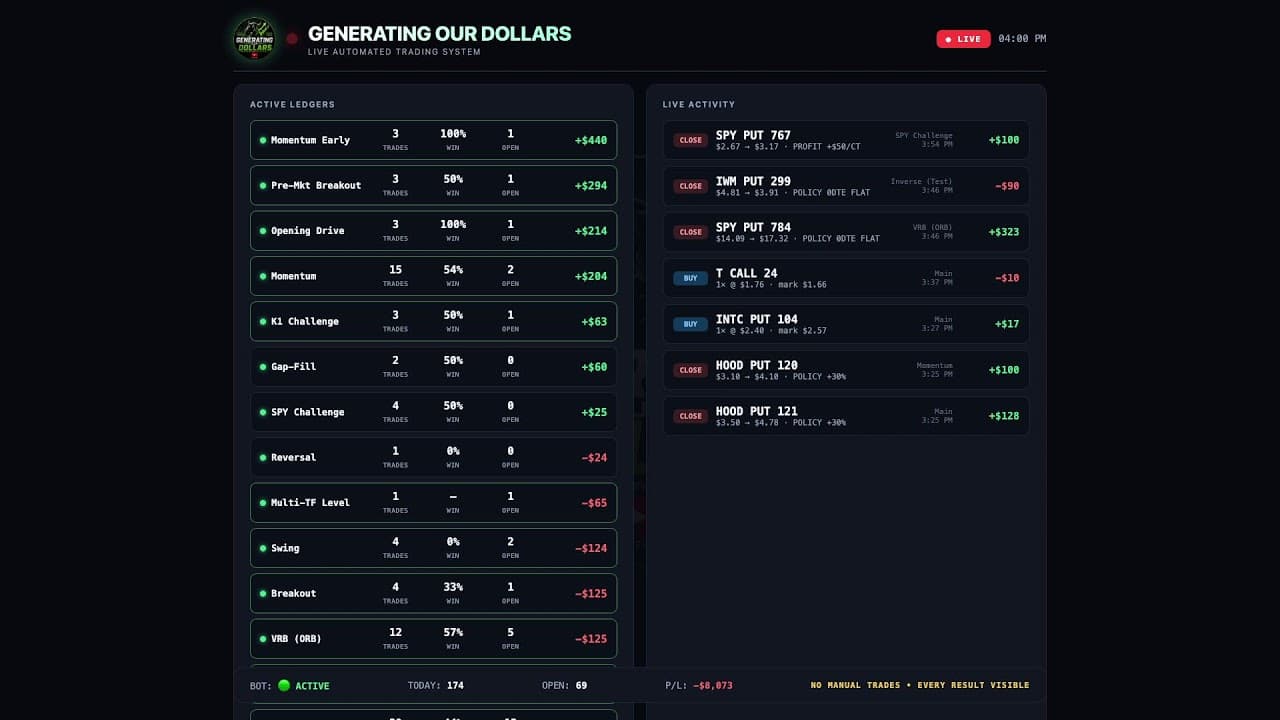Click the CLOSE badge on SPY PUT 767

(691, 140)
